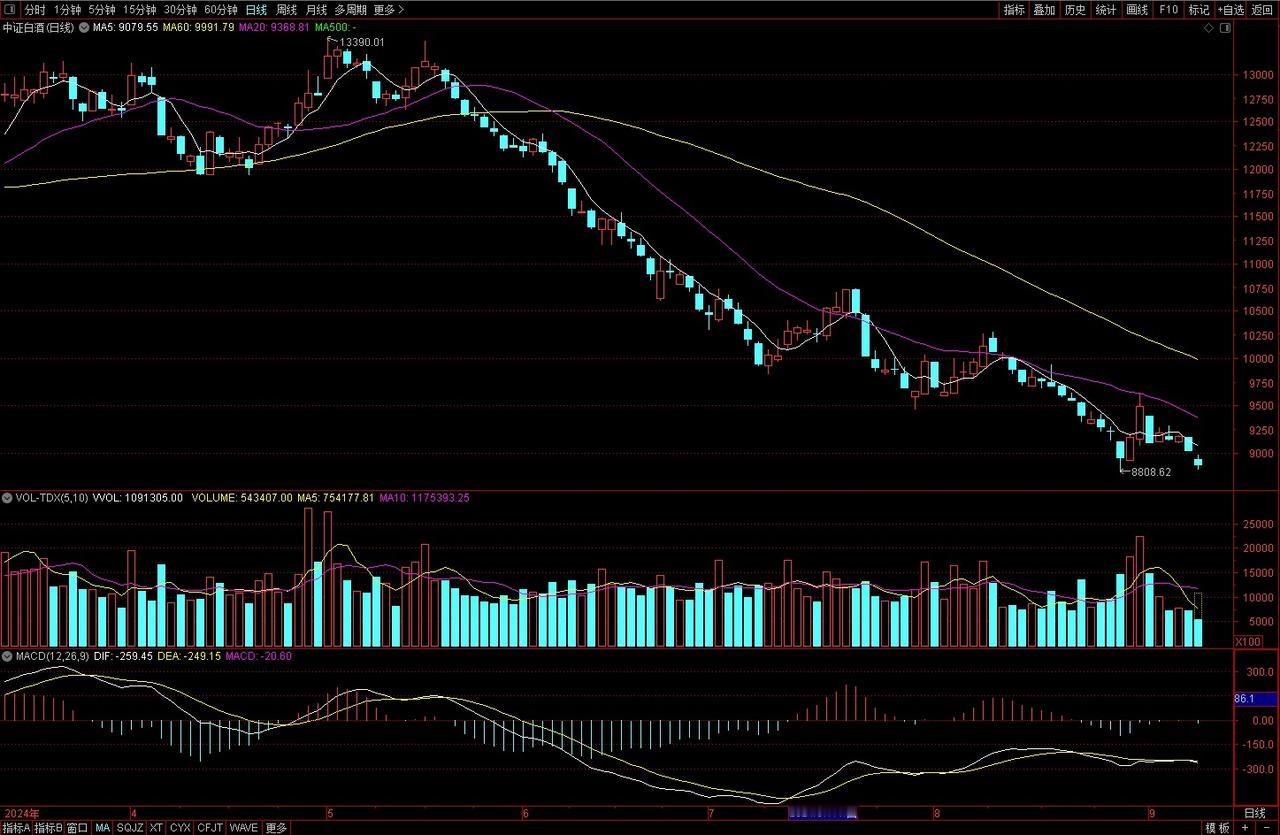
Task: Select SQJZ indicator tab
Action: pyautogui.click(x=130, y=828)
